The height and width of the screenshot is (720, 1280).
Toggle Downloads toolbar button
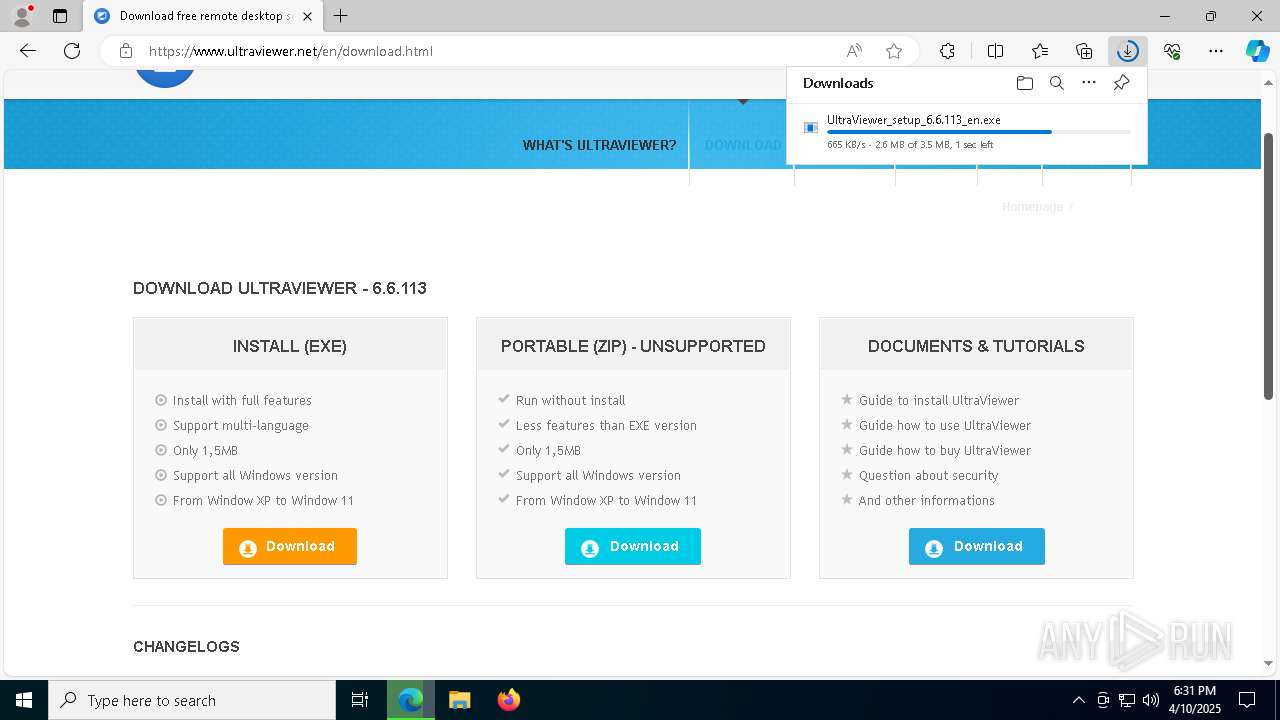point(1128,51)
